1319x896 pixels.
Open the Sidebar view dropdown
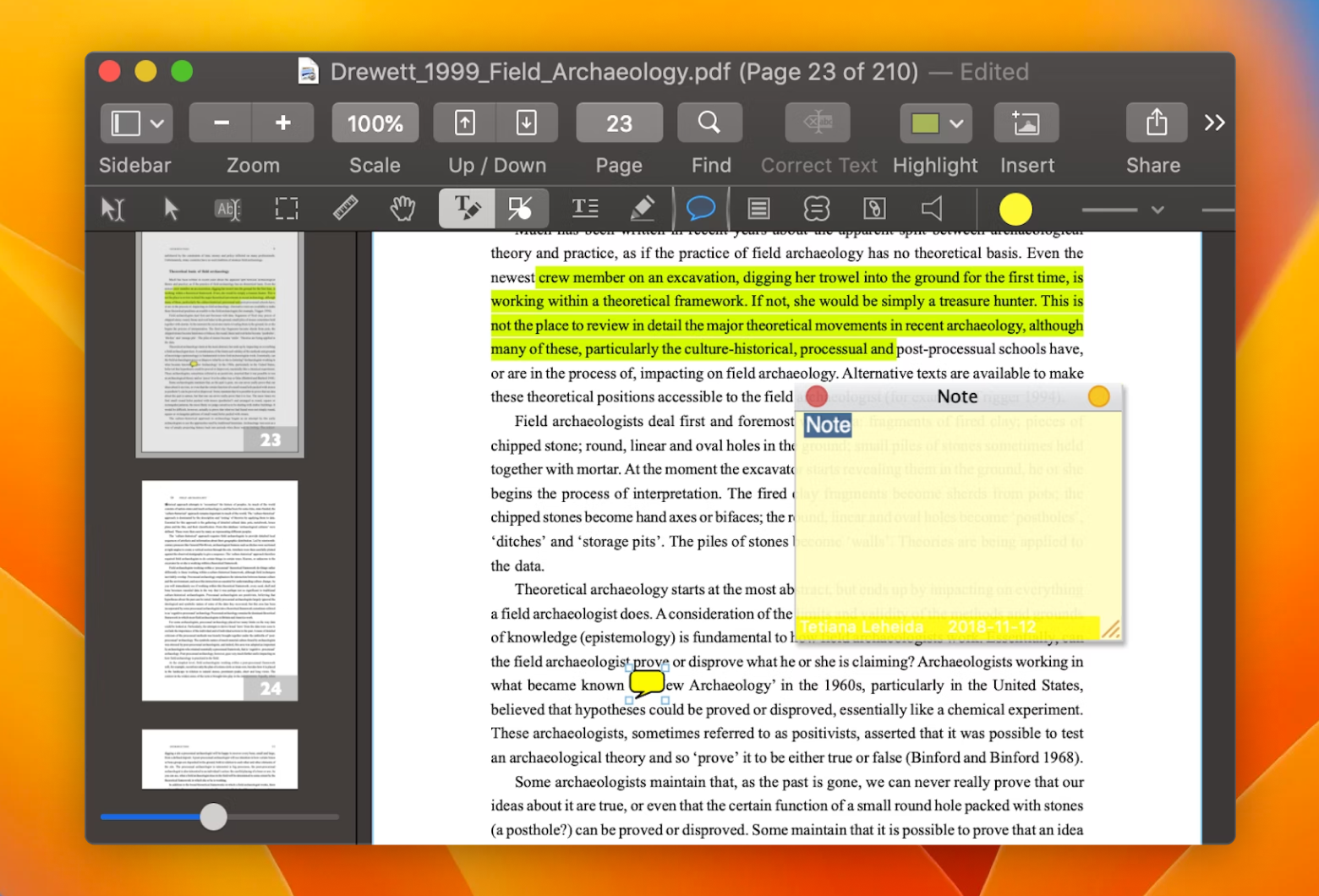tap(156, 122)
